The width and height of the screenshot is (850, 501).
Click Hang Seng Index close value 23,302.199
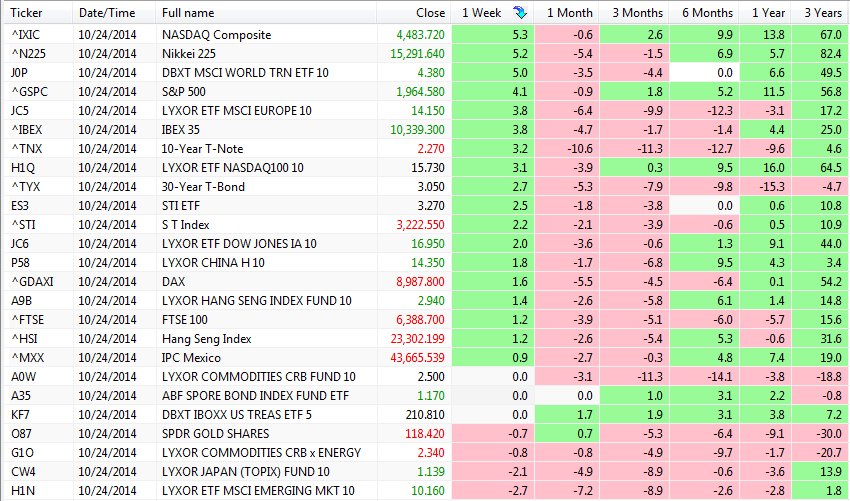413,339
